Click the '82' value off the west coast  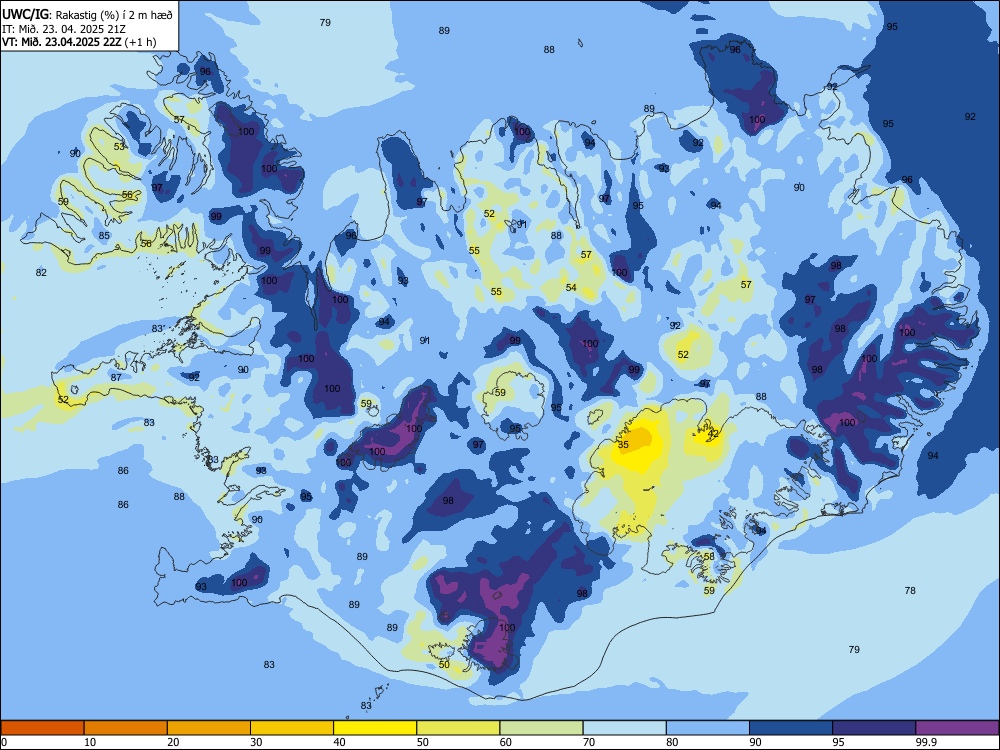point(41,272)
